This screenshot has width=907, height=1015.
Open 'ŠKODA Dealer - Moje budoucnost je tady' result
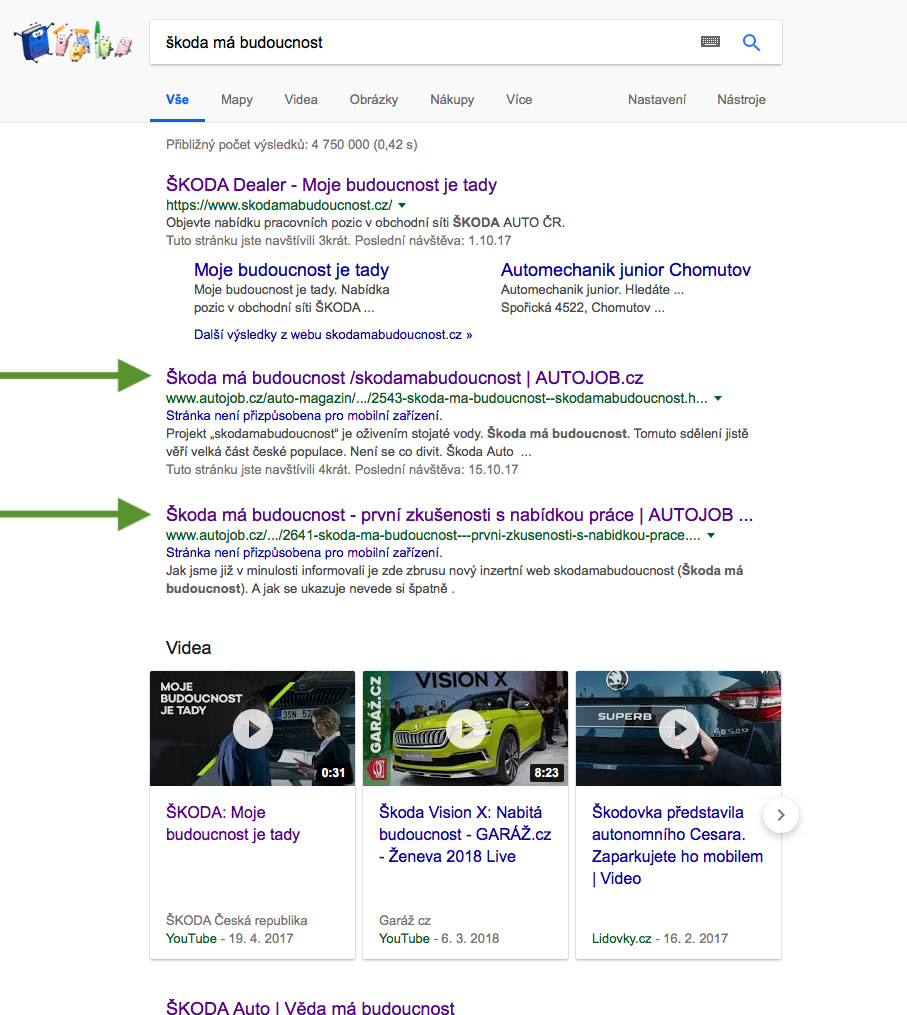coord(331,184)
